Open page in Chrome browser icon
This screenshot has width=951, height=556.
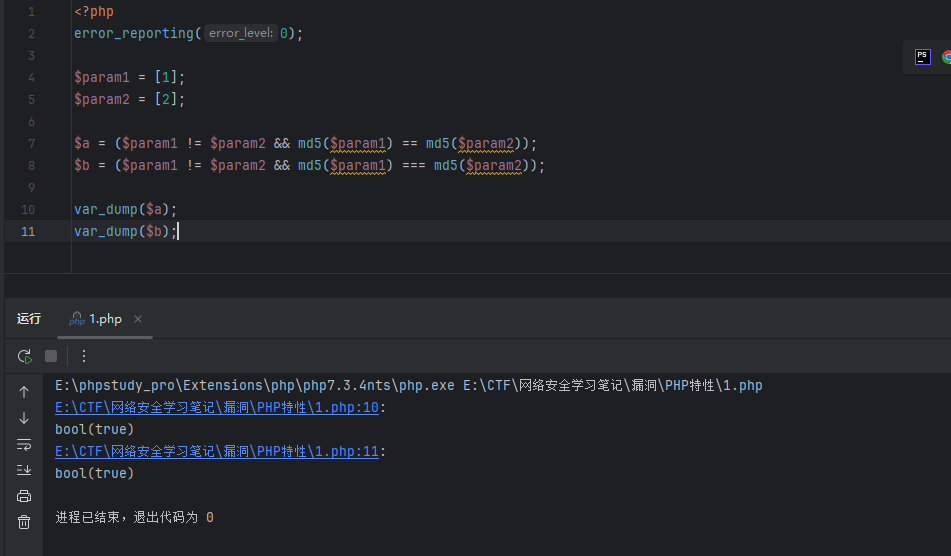pyautogui.click(x=946, y=57)
